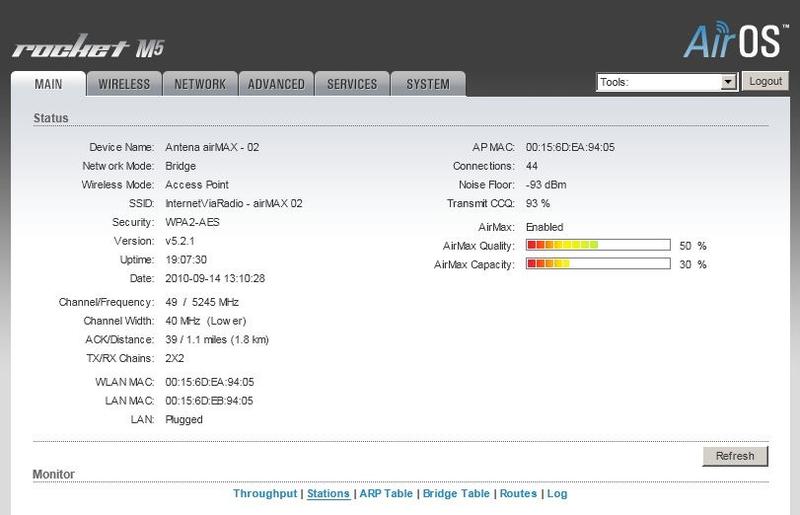The image size is (800, 515).
Task: Open the ADVANCED tab
Action: pyautogui.click(x=276, y=84)
